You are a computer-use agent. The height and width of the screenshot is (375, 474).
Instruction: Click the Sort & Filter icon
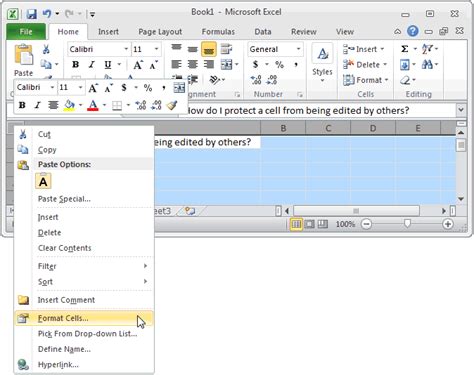pos(427,49)
